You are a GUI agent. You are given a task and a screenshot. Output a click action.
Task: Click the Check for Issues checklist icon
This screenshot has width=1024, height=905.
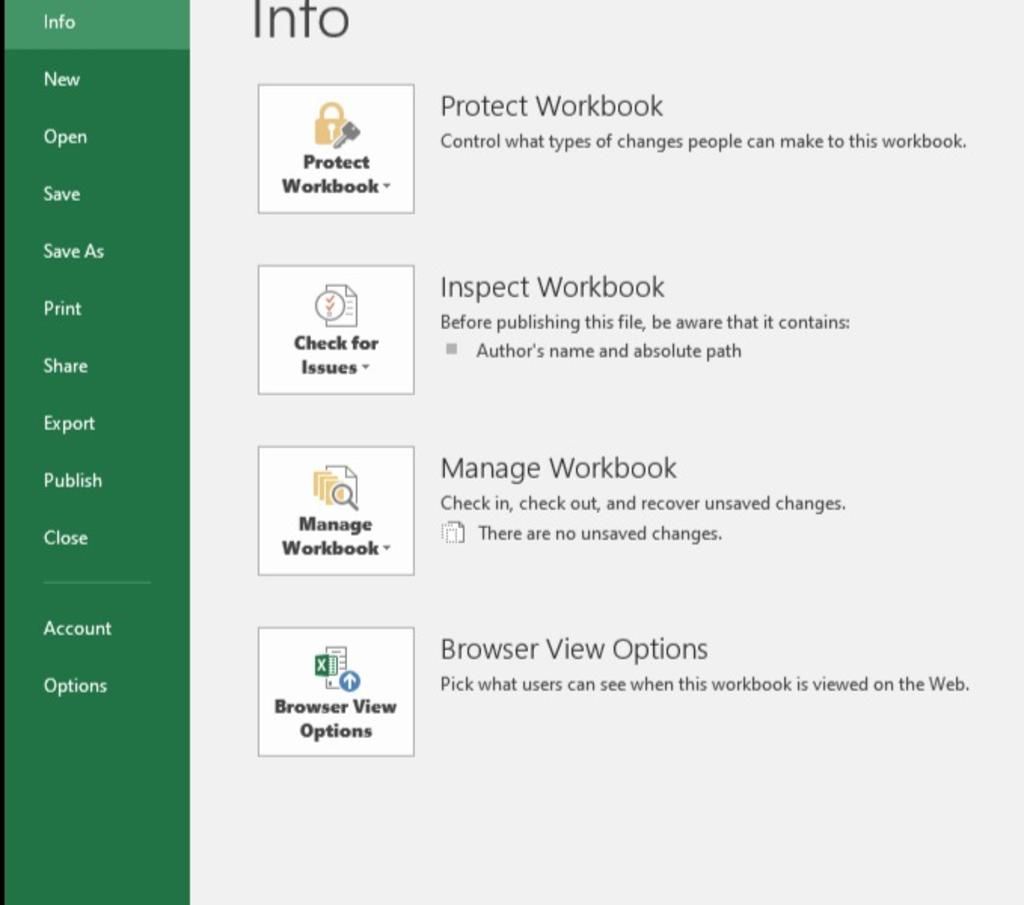point(336,306)
